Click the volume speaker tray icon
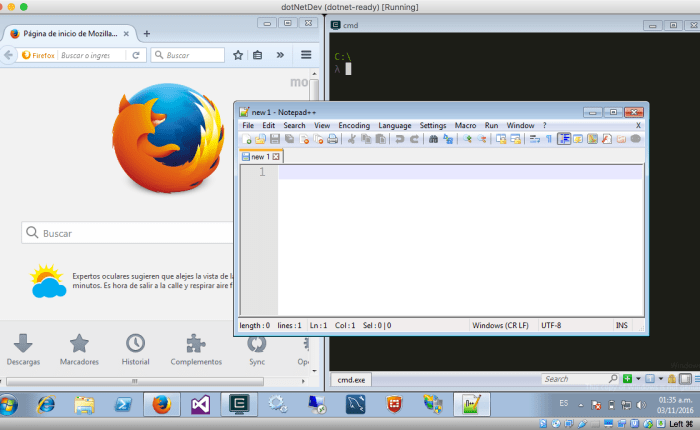The height and width of the screenshot is (430, 700). (641, 405)
